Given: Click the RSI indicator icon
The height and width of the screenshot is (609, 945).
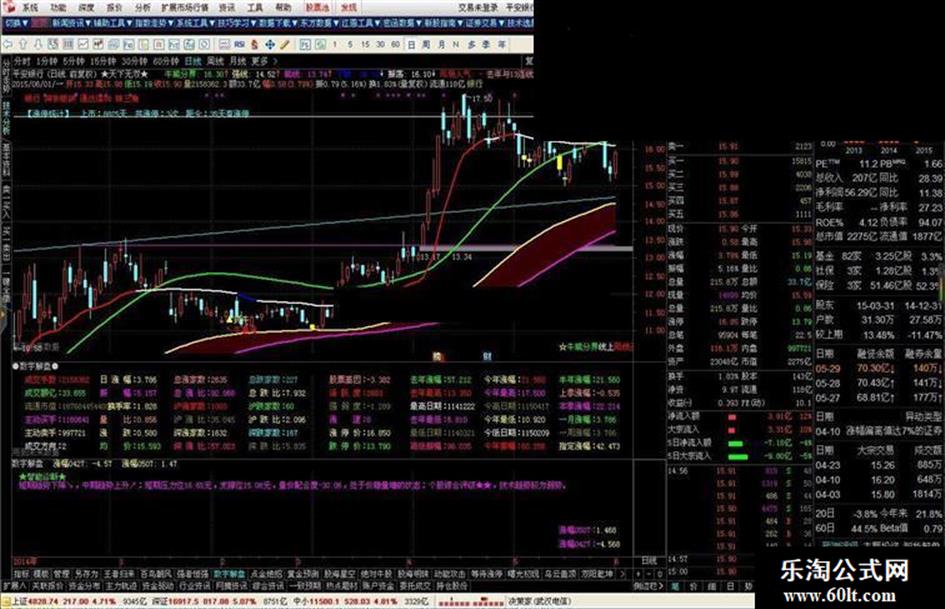Looking at the screenshot, I should [239, 45].
